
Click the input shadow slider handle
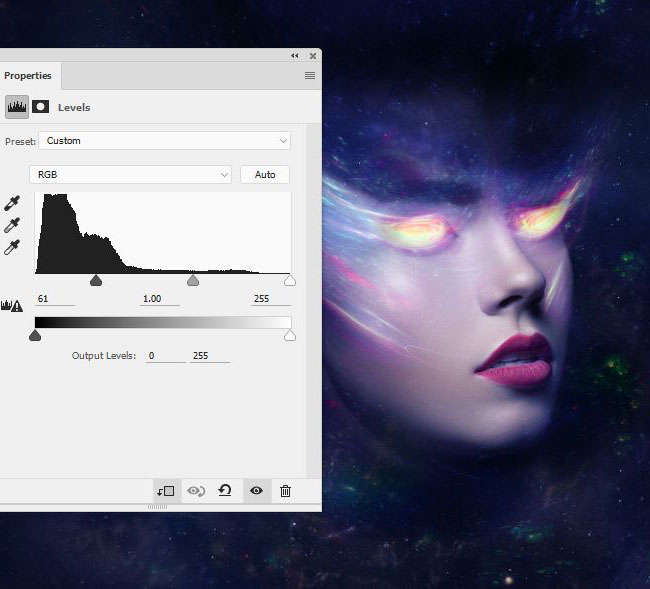[x=96, y=281]
